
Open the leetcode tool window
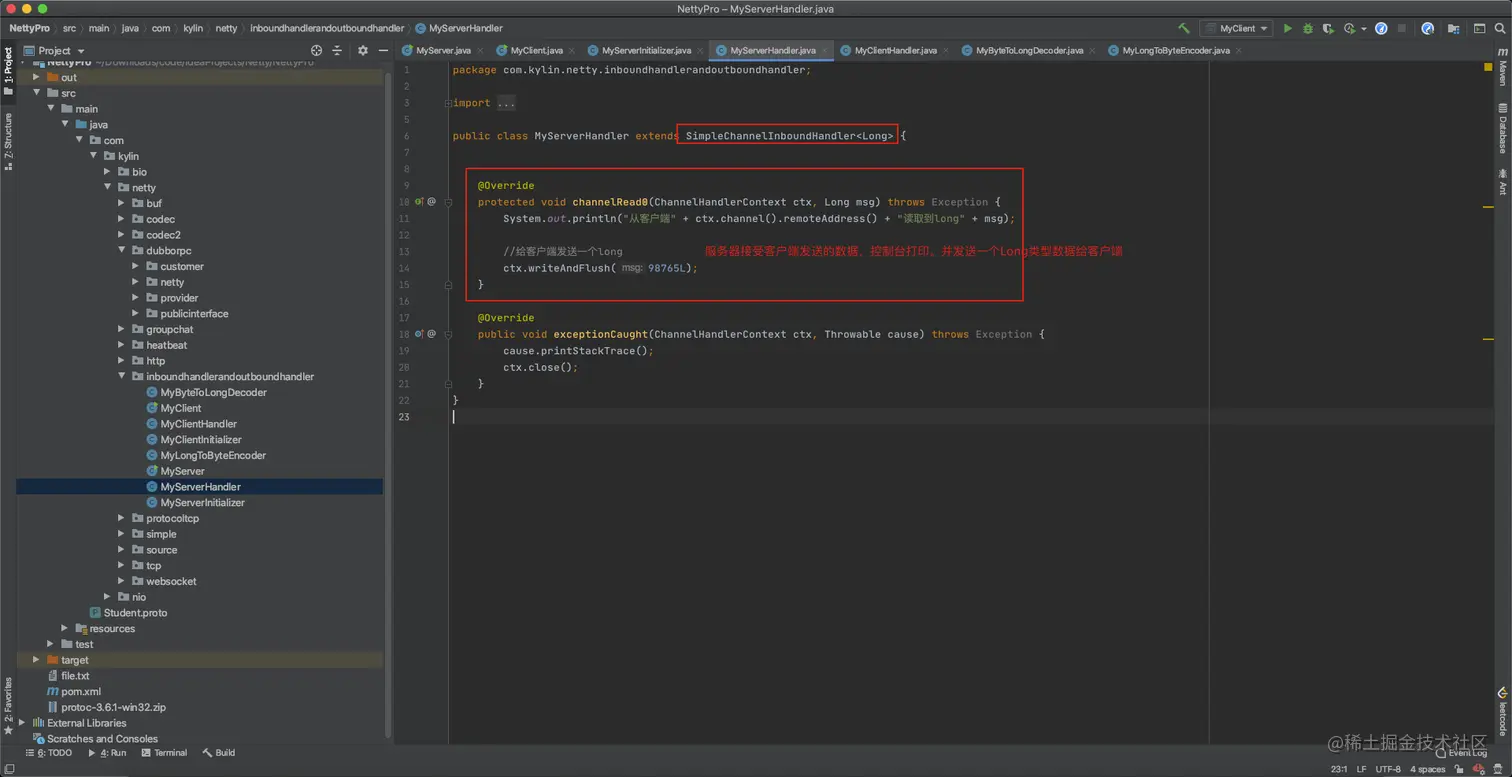pos(1502,711)
